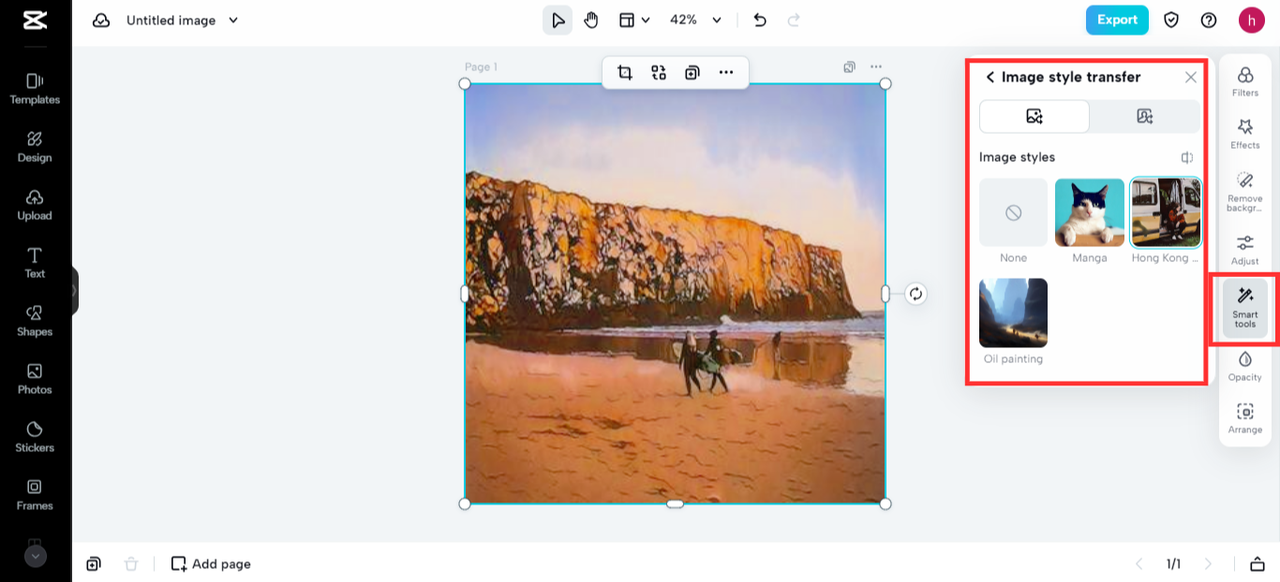Expand the collapsed sidebar arrow at bottom

[x=35, y=556]
